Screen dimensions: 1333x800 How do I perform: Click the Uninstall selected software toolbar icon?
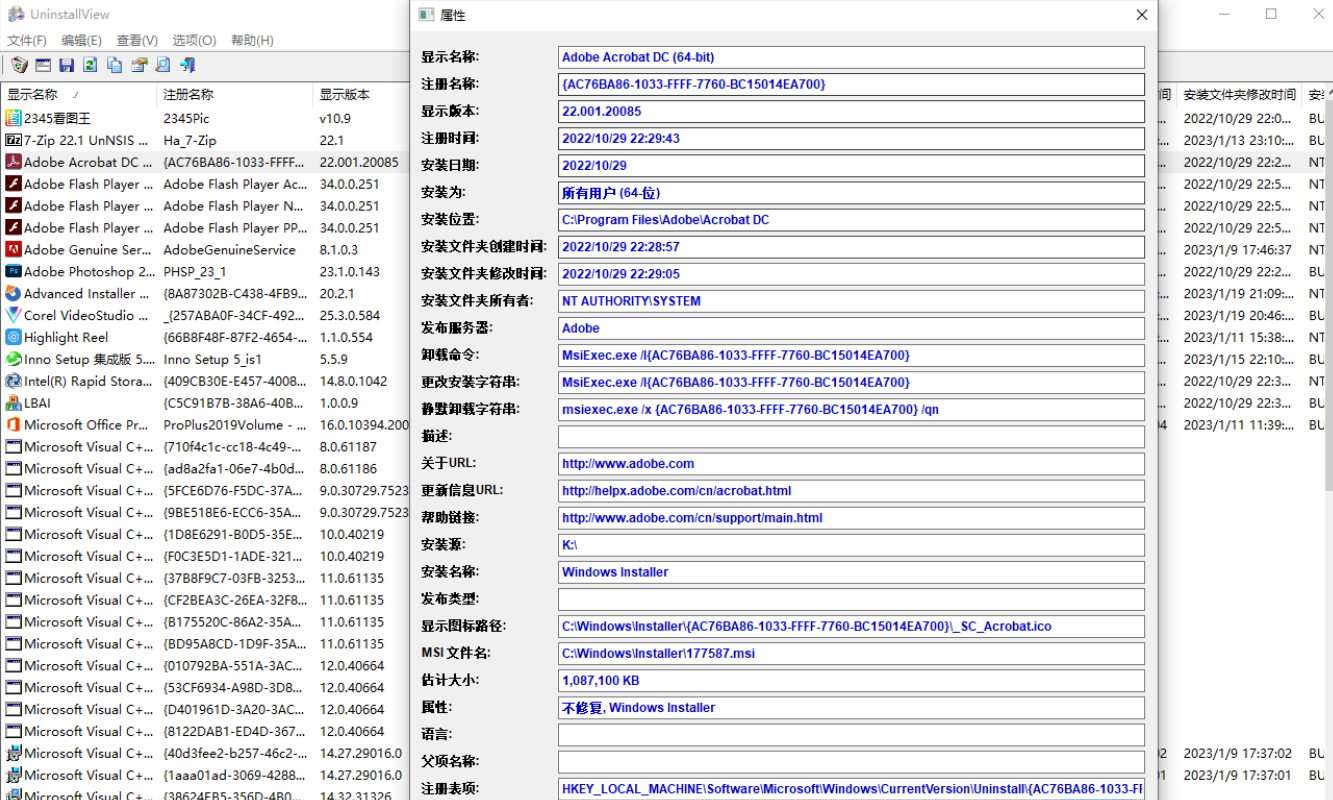(x=19, y=65)
